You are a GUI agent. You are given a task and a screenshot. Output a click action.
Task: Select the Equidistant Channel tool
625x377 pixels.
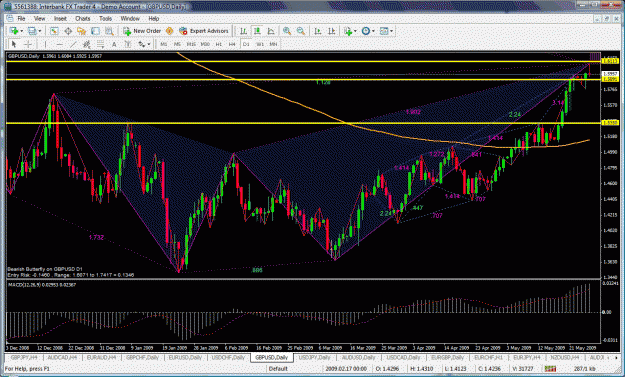coord(86,44)
